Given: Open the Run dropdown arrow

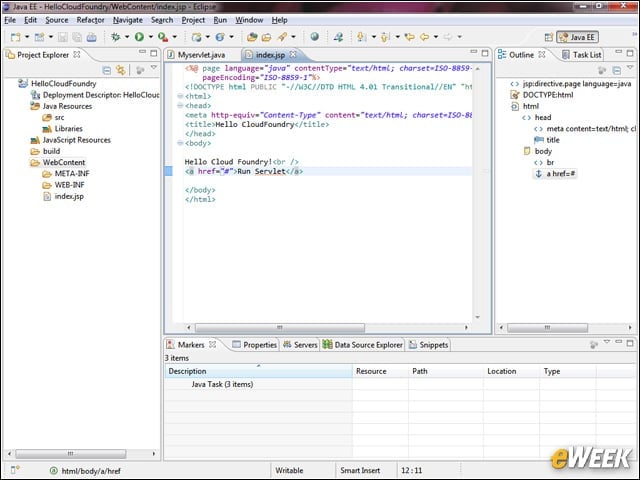Looking at the screenshot, I should point(151,37).
